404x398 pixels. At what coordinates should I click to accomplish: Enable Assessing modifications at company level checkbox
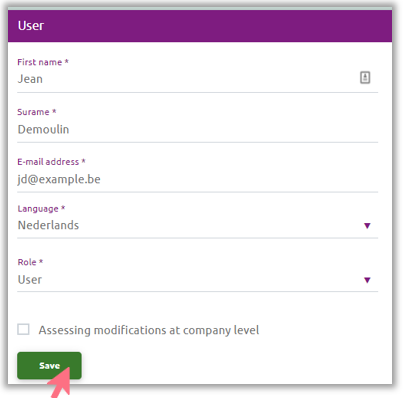(x=23, y=329)
